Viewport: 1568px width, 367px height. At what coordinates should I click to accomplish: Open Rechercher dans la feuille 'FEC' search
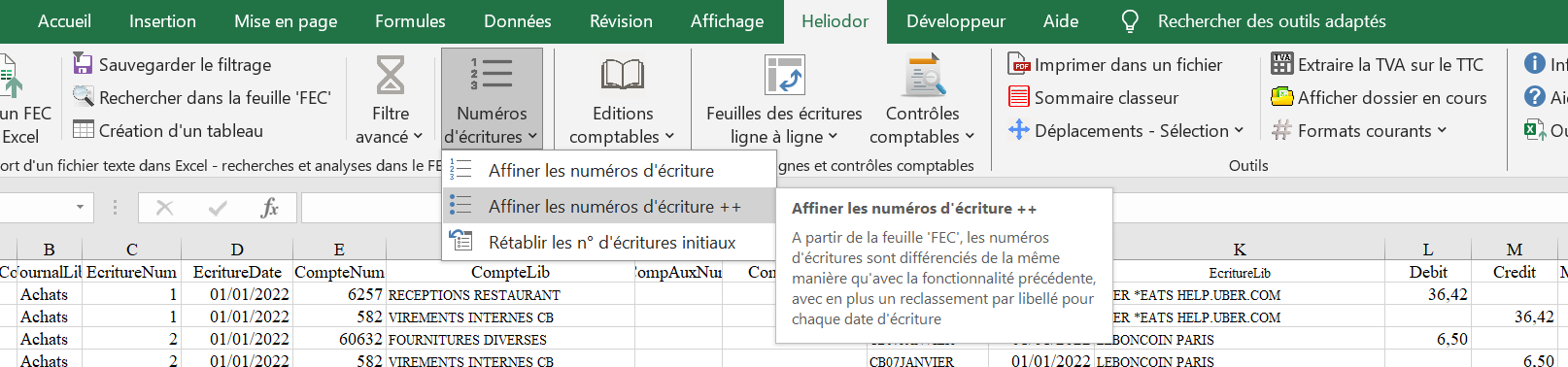click(x=202, y=97)
